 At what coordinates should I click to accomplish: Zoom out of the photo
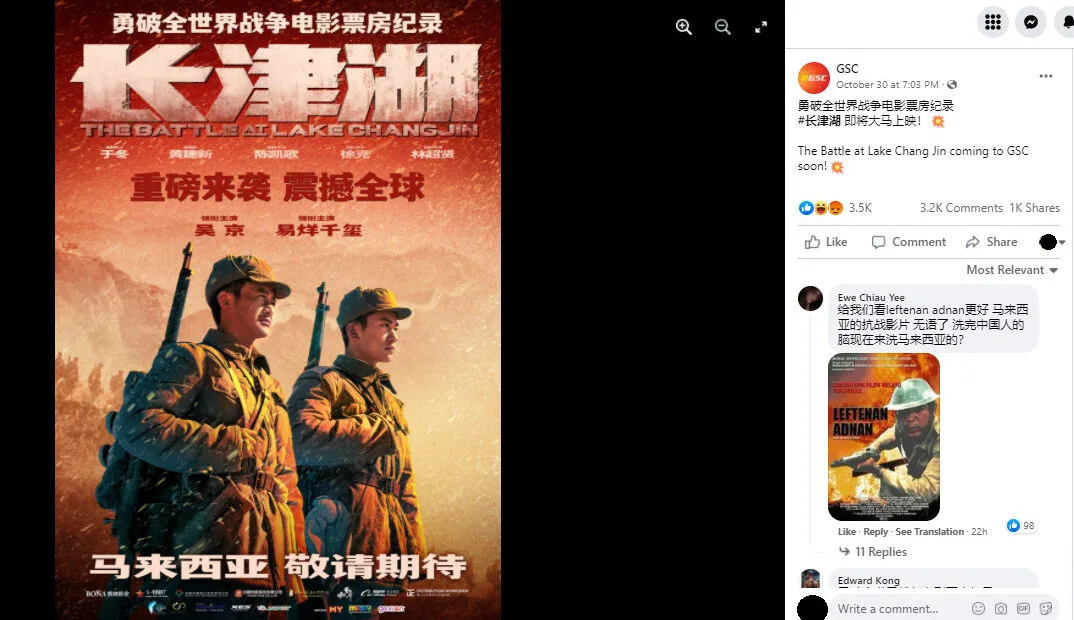point(723,27)
